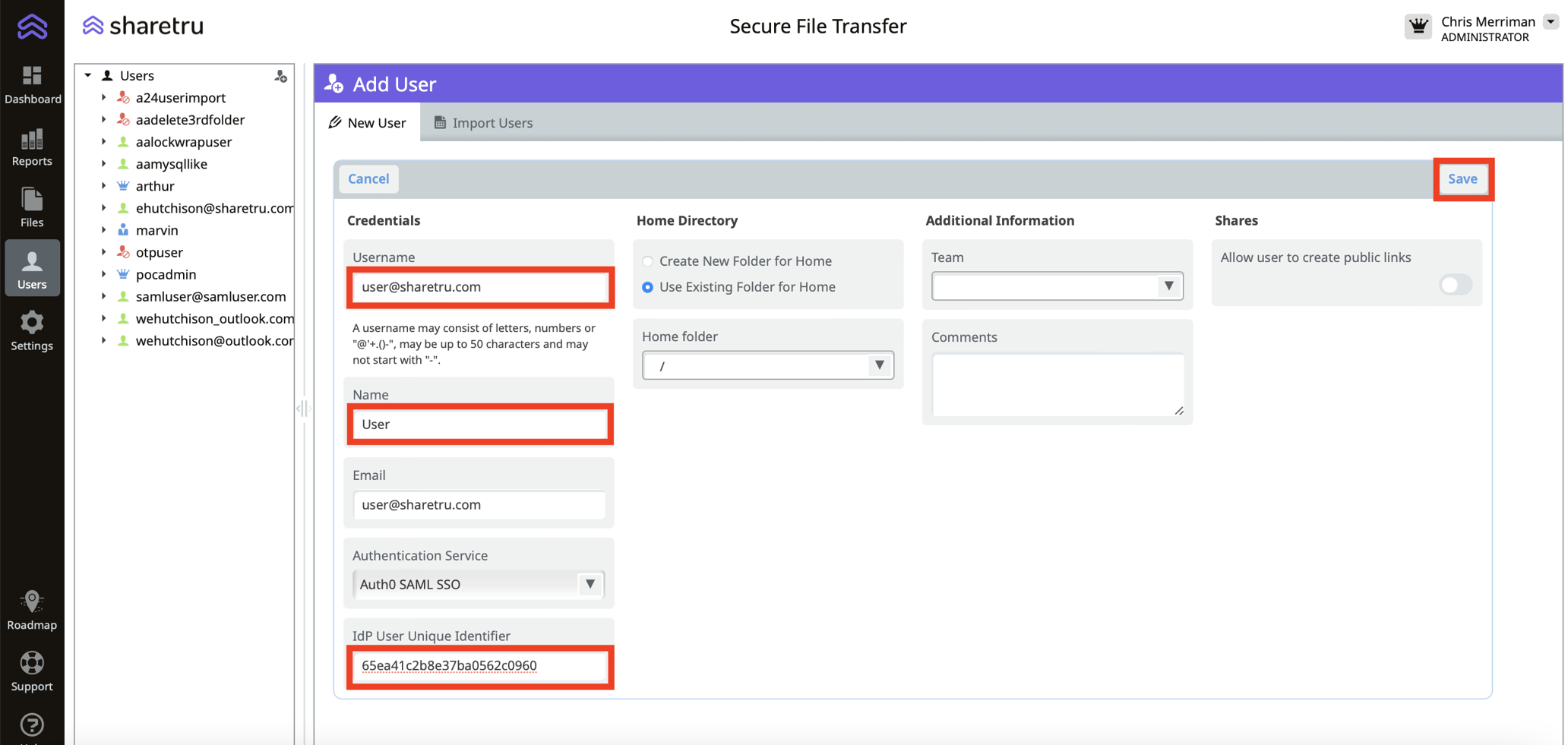Open the Team dropdown

1057,286
